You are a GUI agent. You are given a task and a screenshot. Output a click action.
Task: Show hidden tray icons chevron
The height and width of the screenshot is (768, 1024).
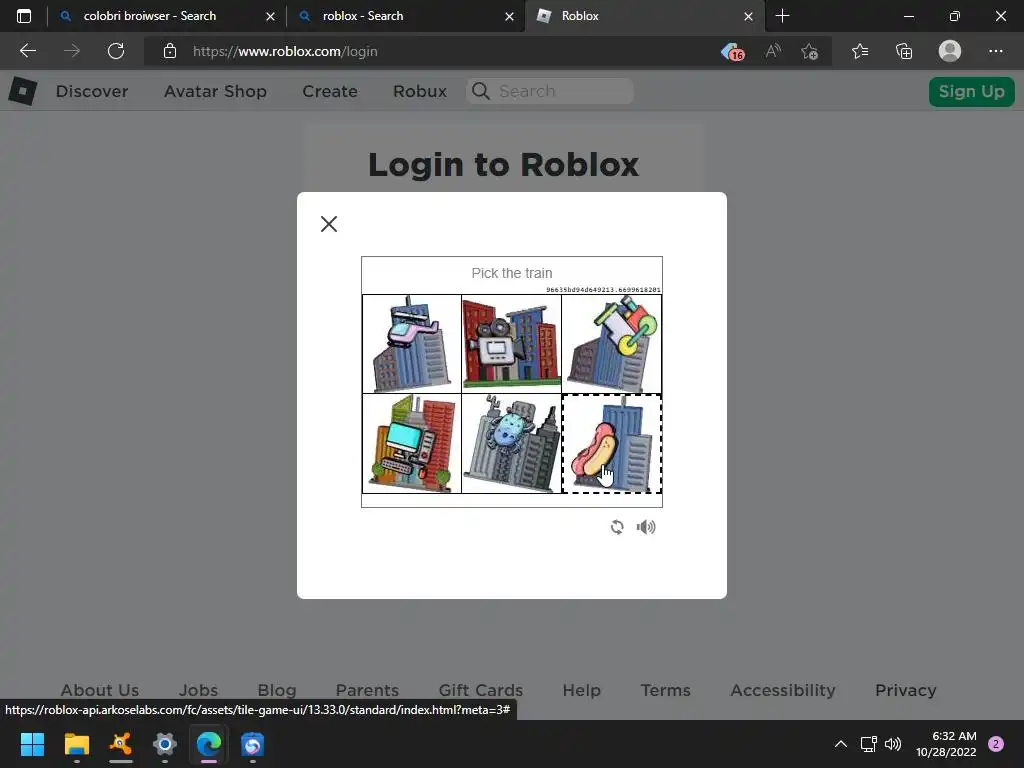841,744
